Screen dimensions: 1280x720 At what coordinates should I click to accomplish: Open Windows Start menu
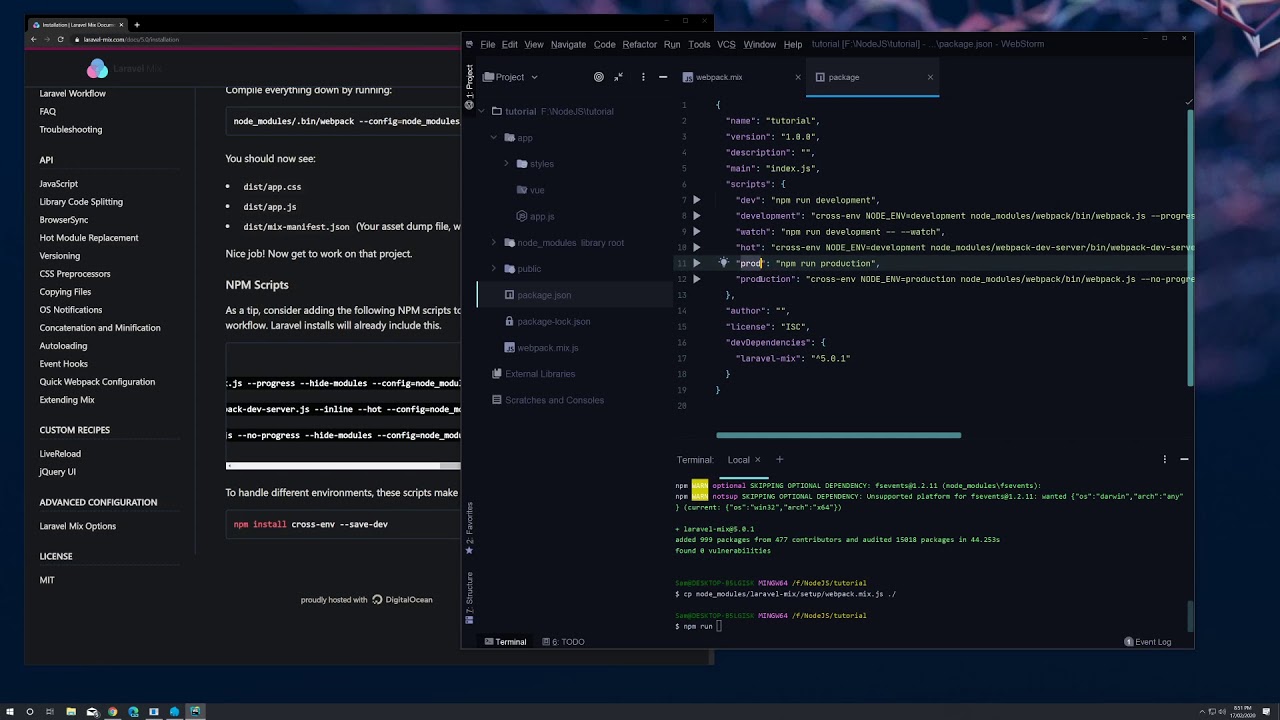(x=10, y=712)
